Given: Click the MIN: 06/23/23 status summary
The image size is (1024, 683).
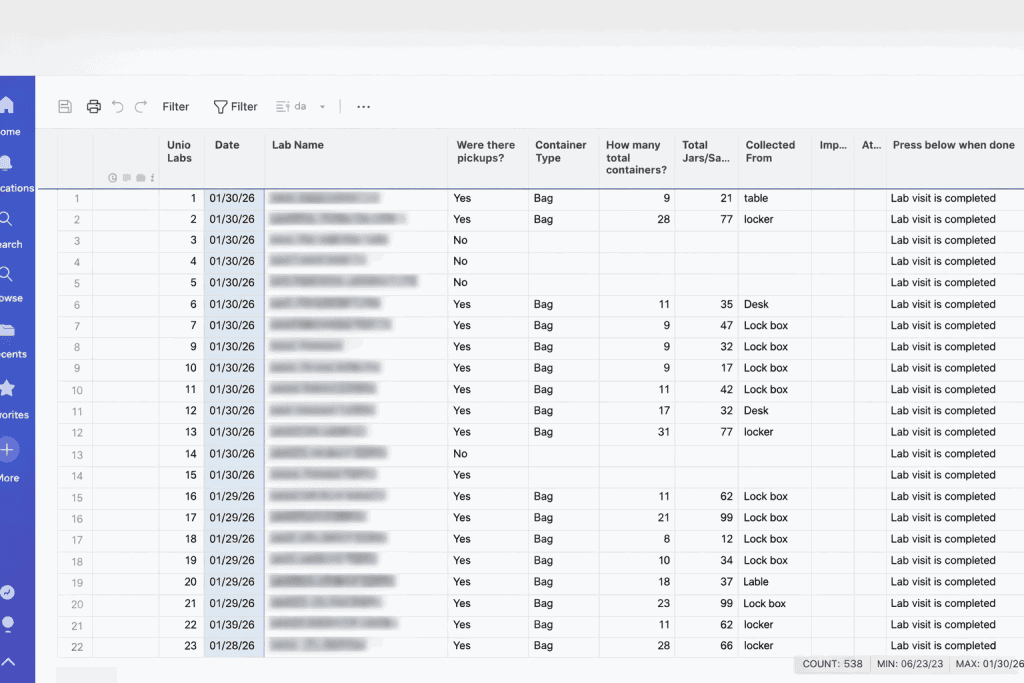Looking at the screenshot, I should pyautogui.click(x=910, y=664).
